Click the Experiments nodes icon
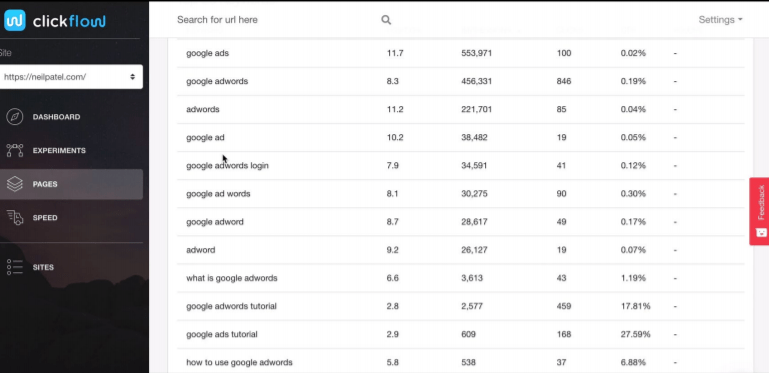769x373 pixels. click(15, 150)
